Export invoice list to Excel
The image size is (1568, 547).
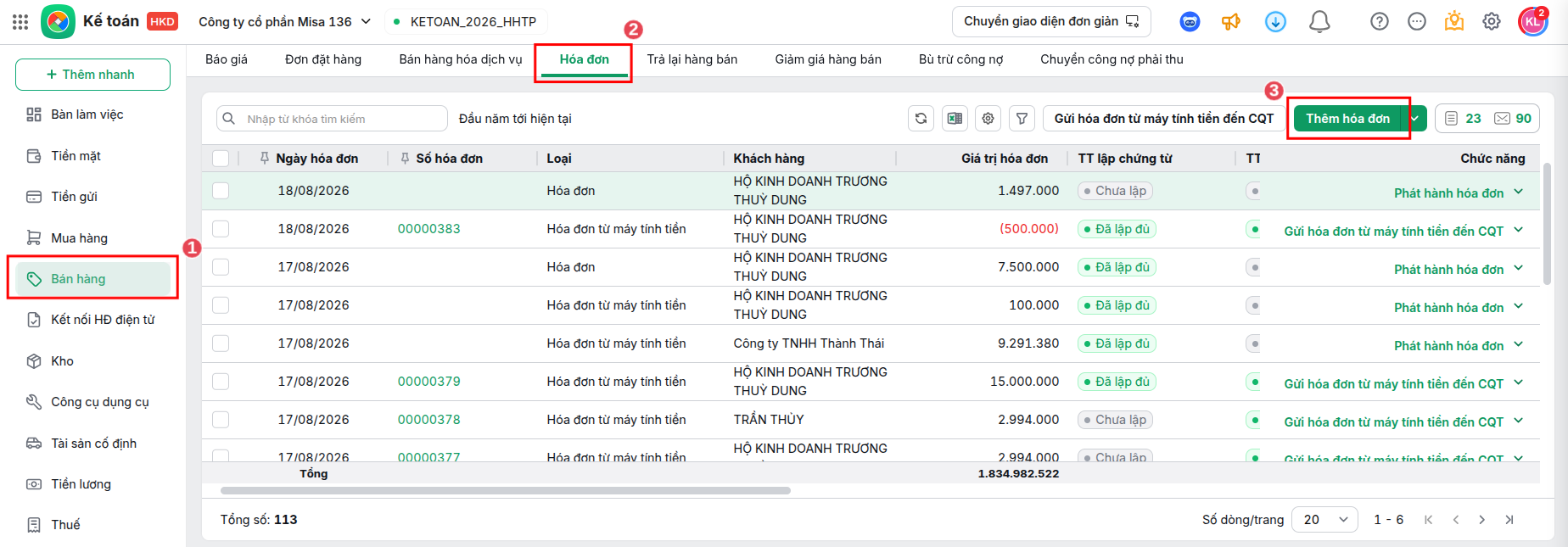point(955,119)
